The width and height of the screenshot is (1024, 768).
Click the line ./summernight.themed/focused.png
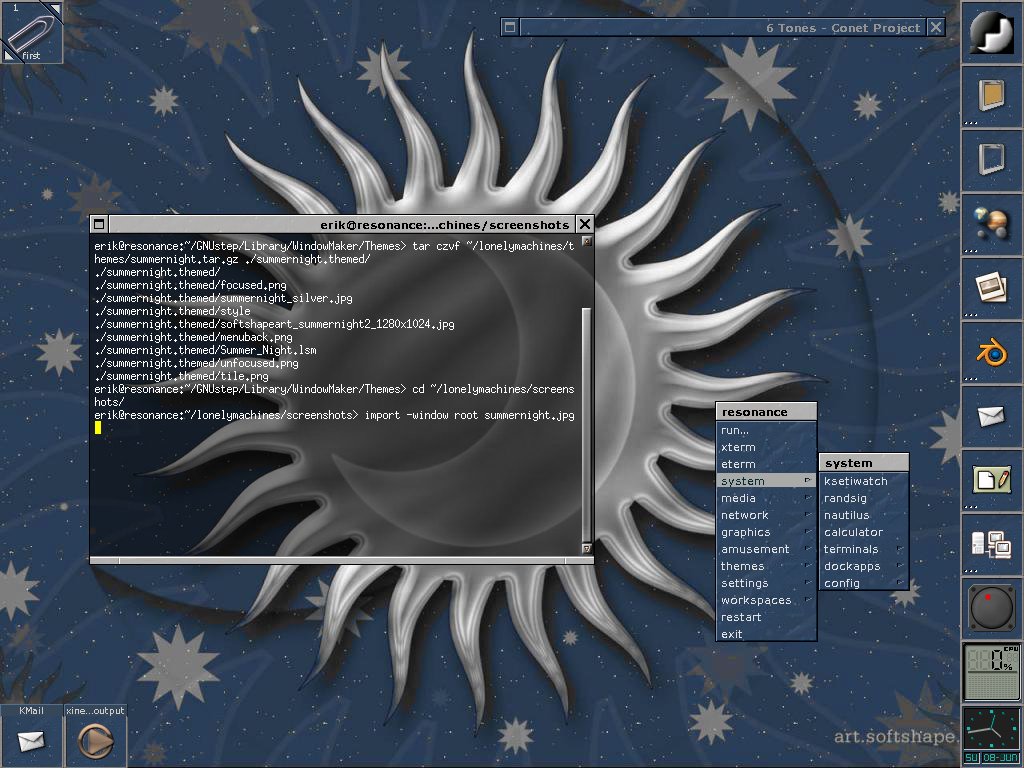click(x=190, y=285)
